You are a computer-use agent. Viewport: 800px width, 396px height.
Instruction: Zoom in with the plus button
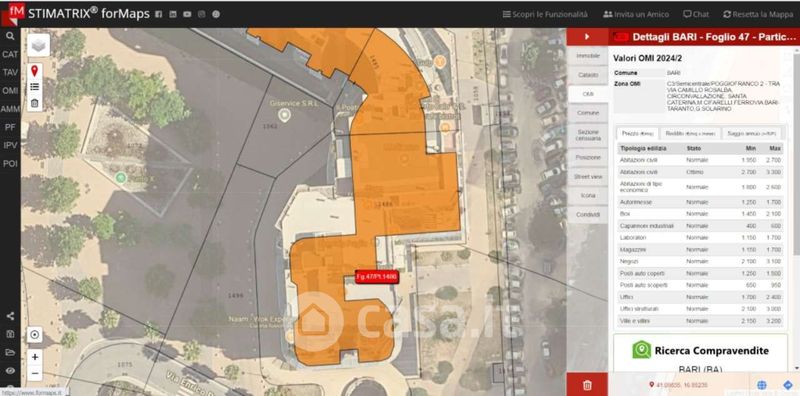coord(35,357)
